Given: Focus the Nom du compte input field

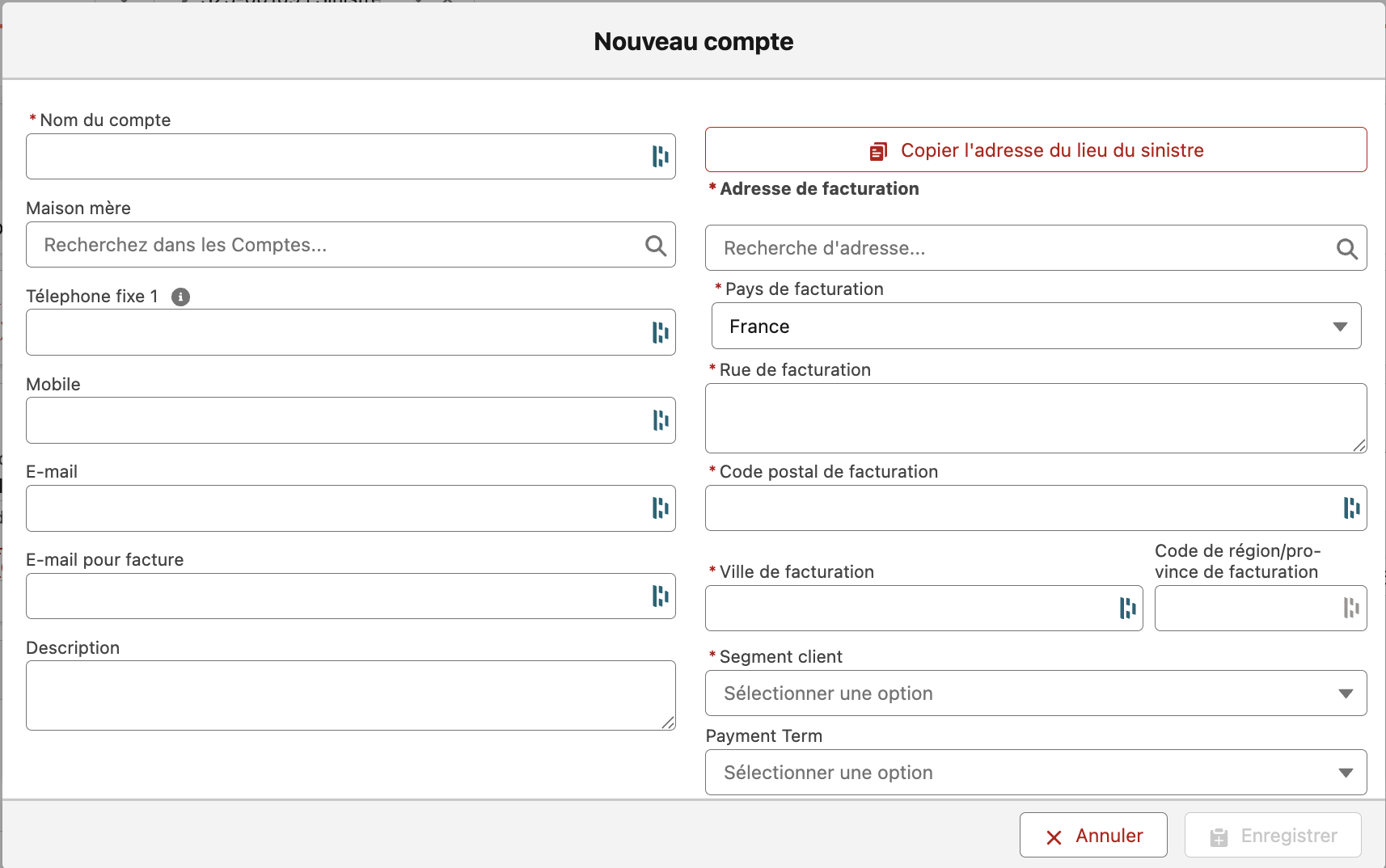Looking at the screenshot, I should [351, 156].
